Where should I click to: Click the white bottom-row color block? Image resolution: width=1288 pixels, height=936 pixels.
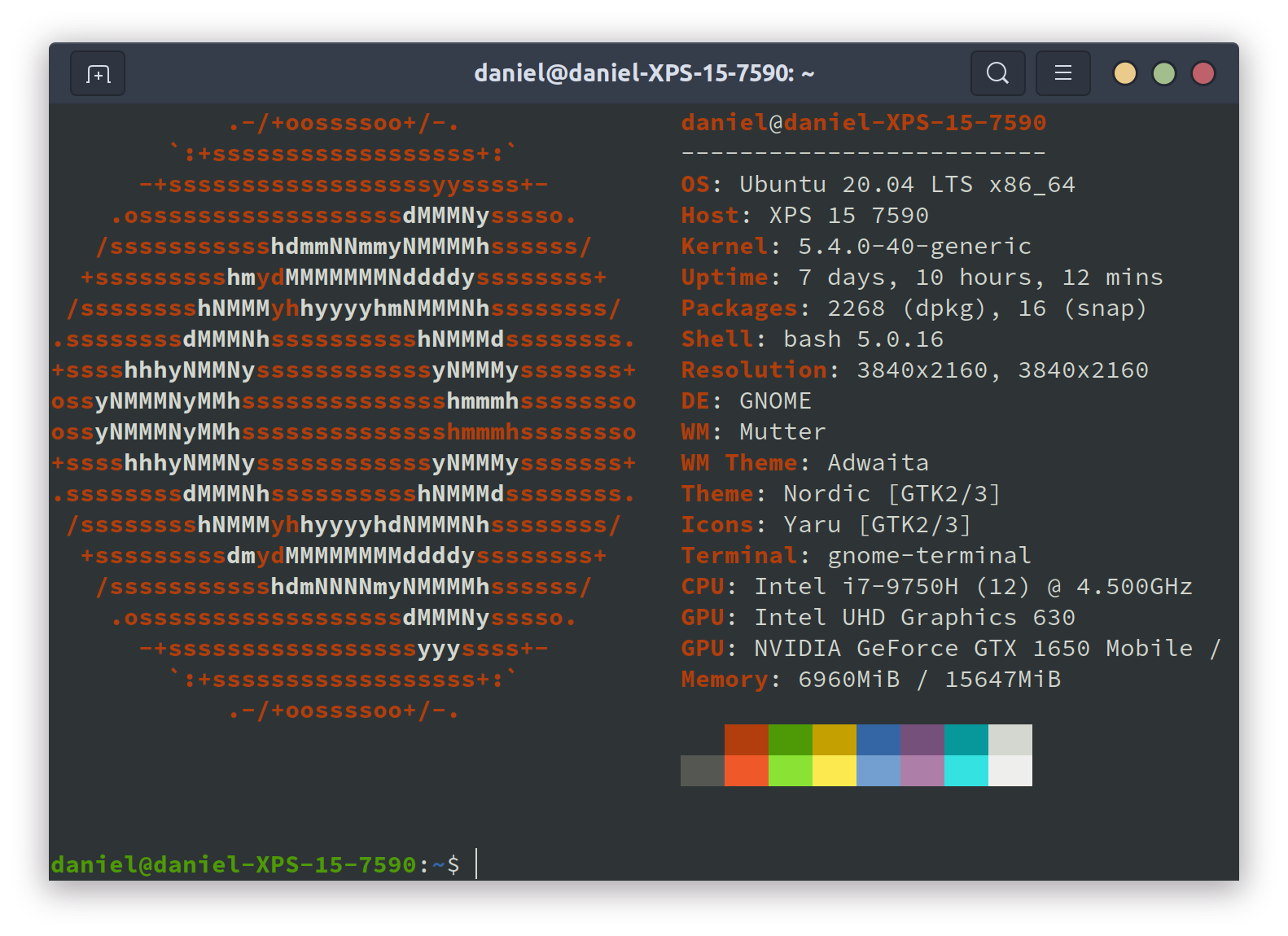tap(1010, 771)
